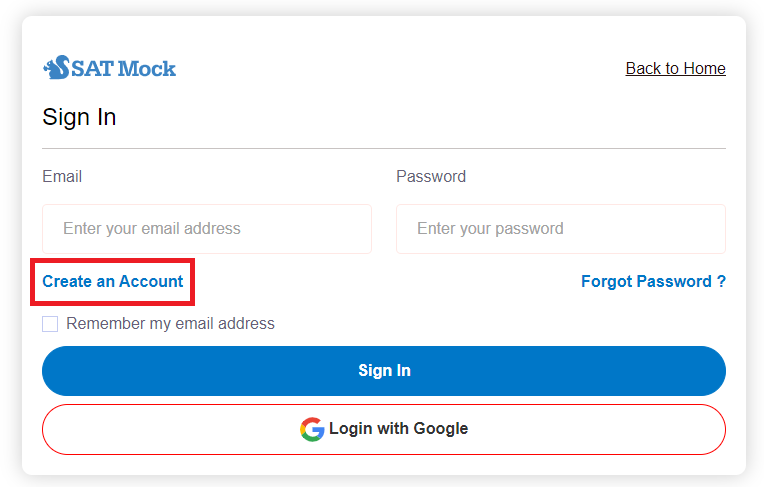Screen dimensions: 764x487
Task: Click the white 'Sign In' button text
Action: [x=384, y=371]
